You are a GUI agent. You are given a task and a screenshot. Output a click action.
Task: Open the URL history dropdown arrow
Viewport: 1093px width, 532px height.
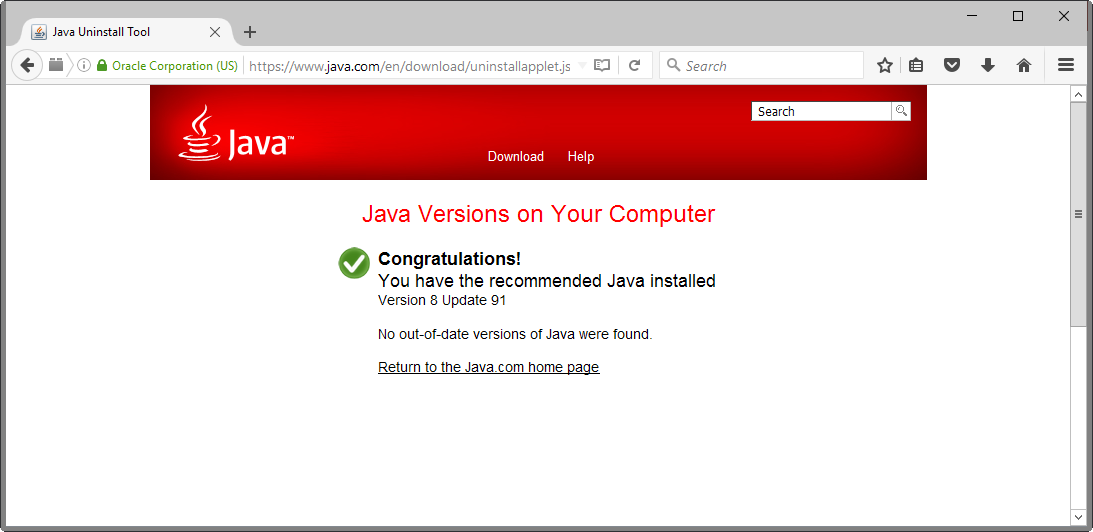click(x=582, y=66)
